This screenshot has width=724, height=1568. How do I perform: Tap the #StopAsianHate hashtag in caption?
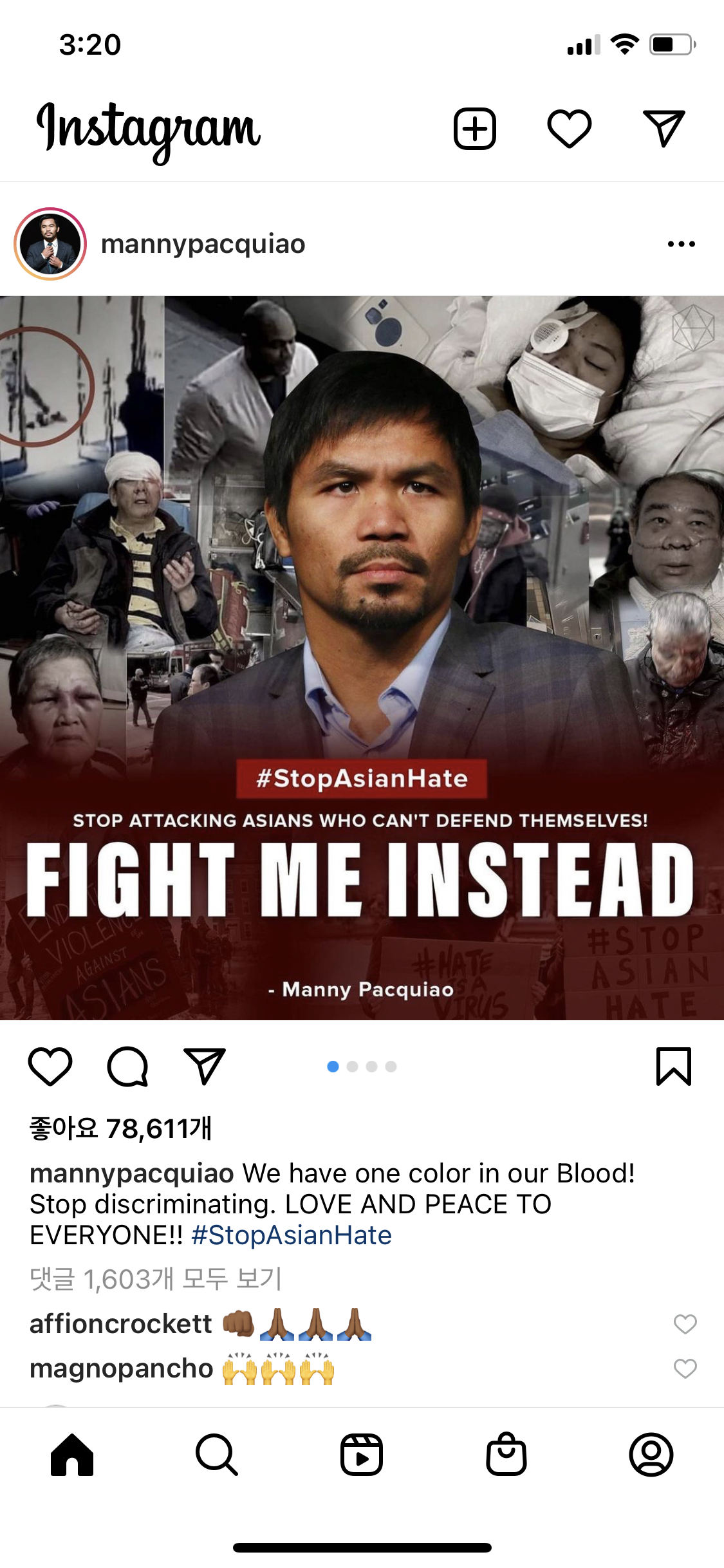click(292, 1235)
